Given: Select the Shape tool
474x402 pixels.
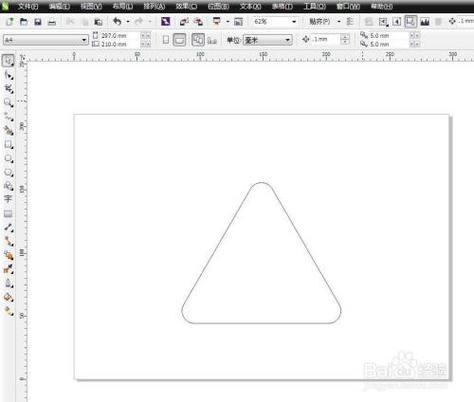Looking at the screenshot, I should [x=9, y=75].
